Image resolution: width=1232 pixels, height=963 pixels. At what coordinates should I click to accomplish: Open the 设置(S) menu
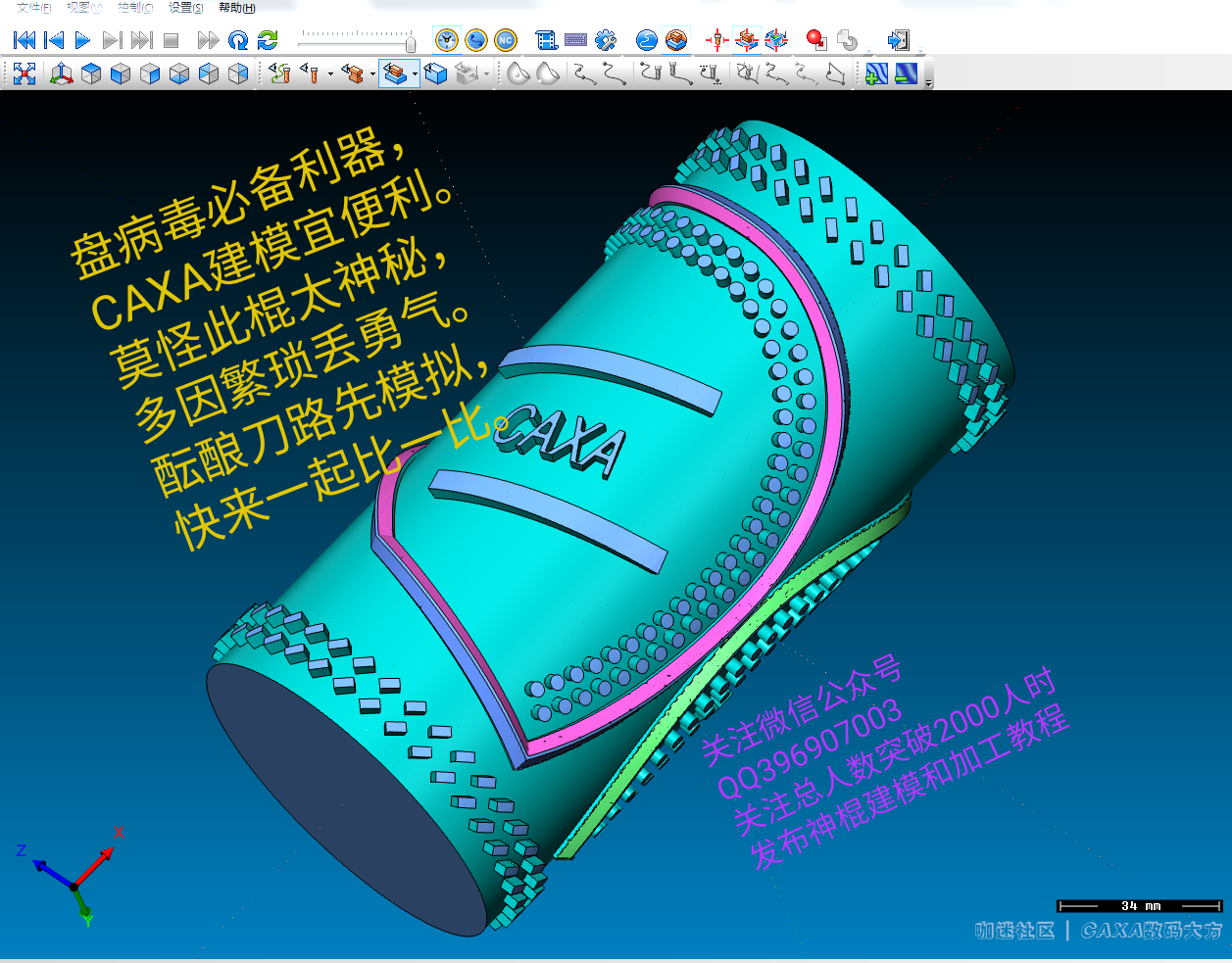(185, 8)
